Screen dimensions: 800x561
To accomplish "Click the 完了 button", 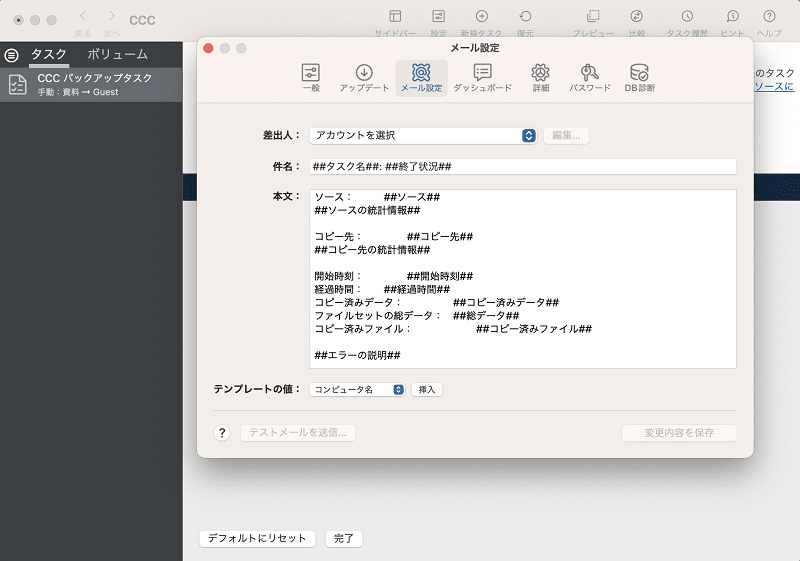I will [x=344, y=539].
